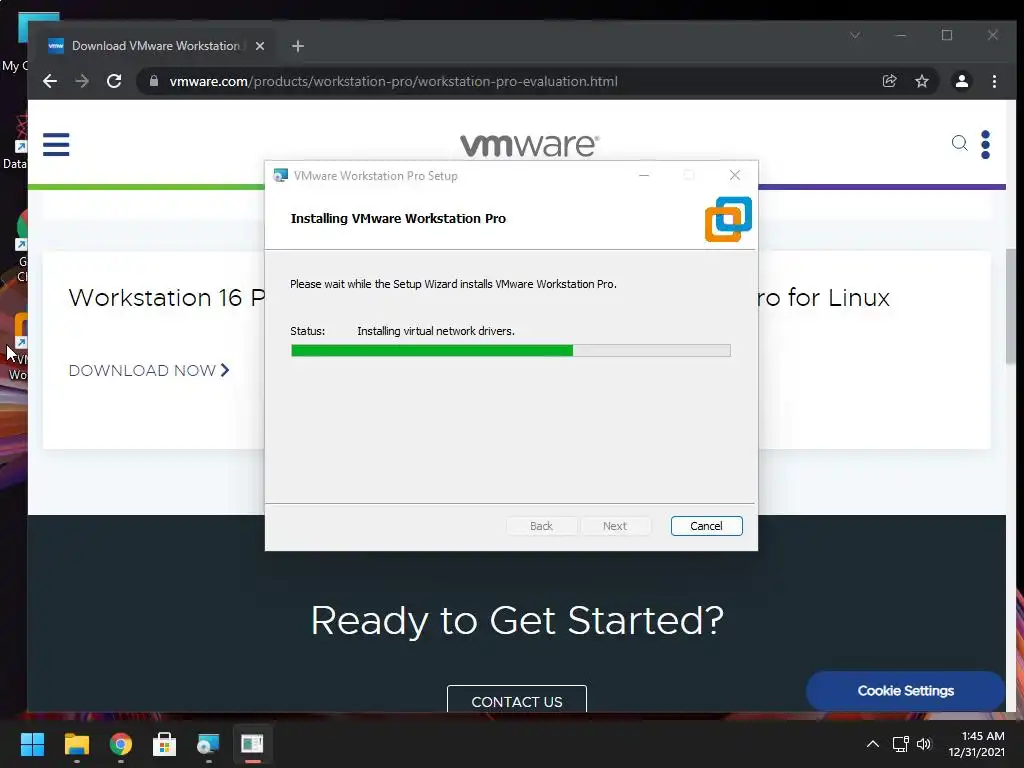Open the volume control in tray
Image resolution: width=1024 pixels, height=768 pixels.
tap(924, 744)
